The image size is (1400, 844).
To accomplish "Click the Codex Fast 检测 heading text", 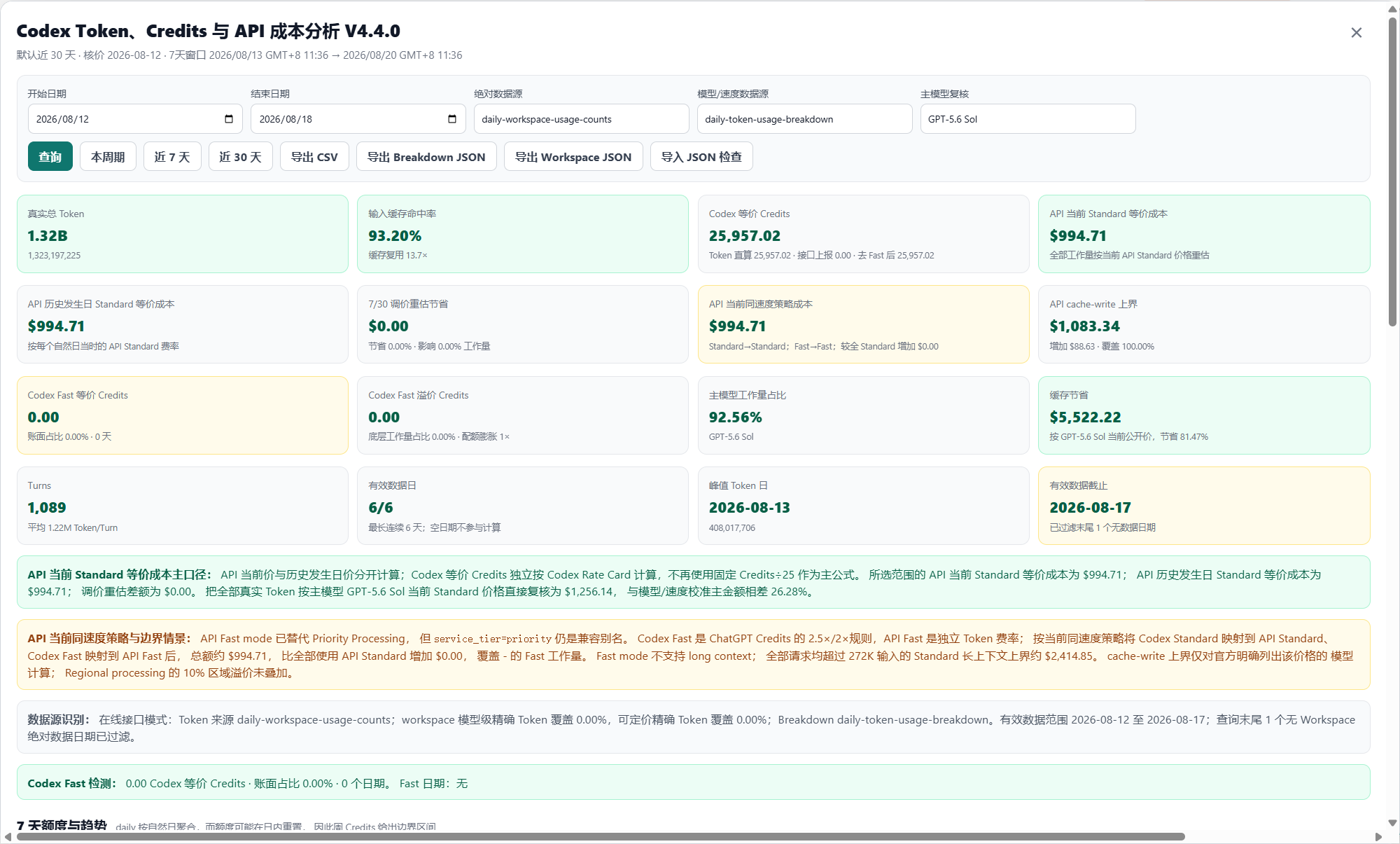I will point(73,783).
